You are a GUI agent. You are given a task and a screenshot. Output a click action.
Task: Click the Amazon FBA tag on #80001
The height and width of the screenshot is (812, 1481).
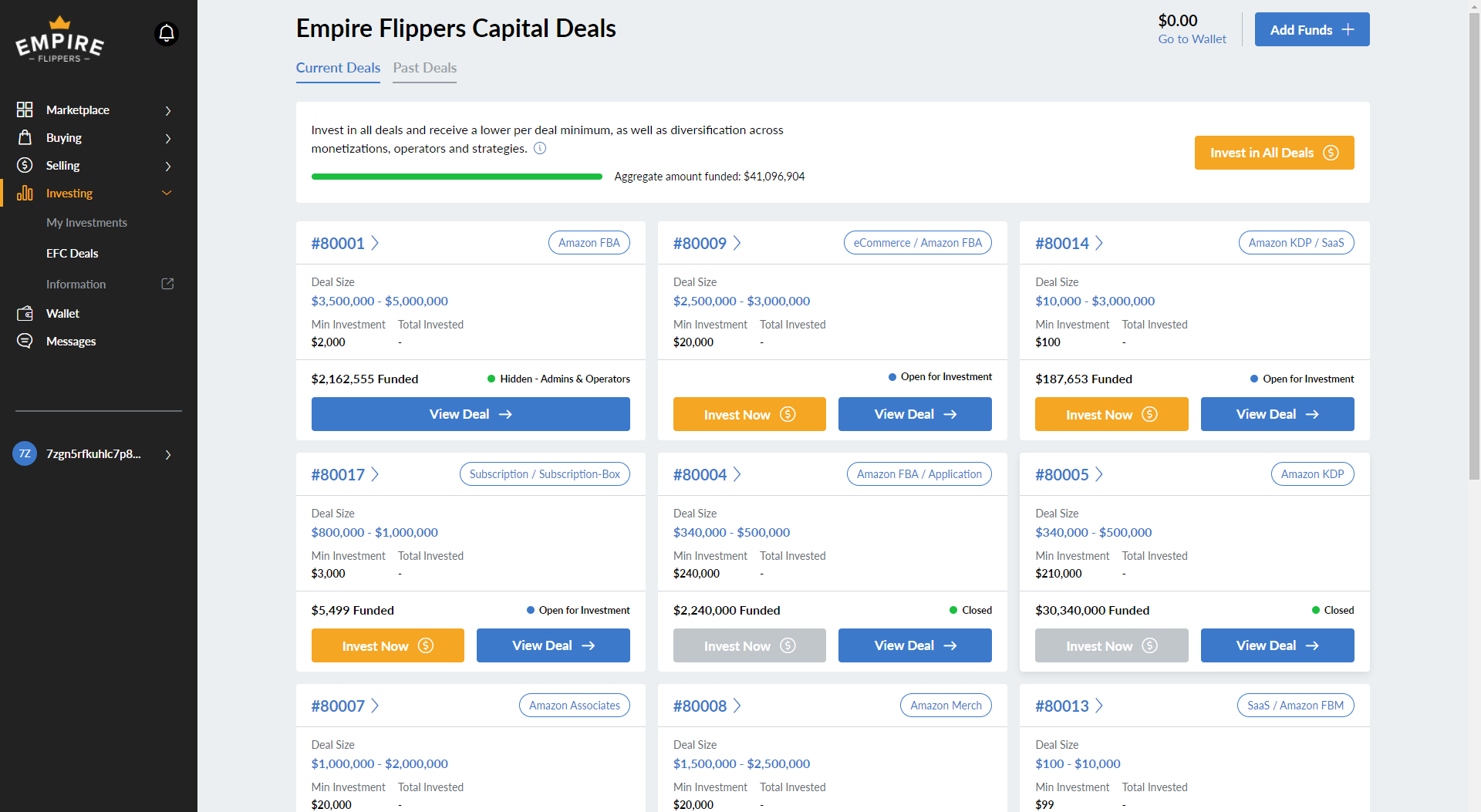(x=589, y=243)
